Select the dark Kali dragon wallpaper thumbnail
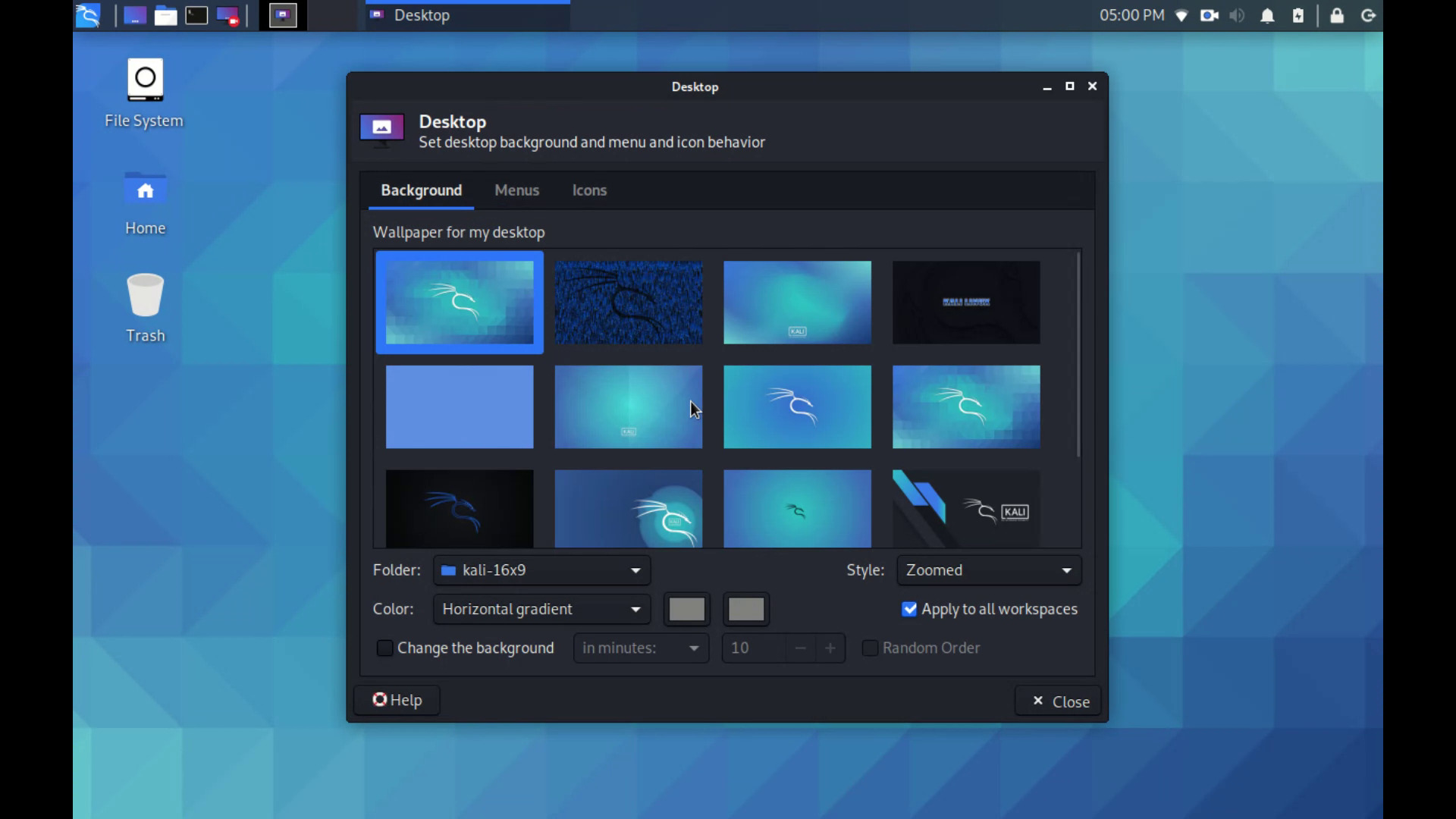This screenshot has height=819, width=1456. pos(459,508)
